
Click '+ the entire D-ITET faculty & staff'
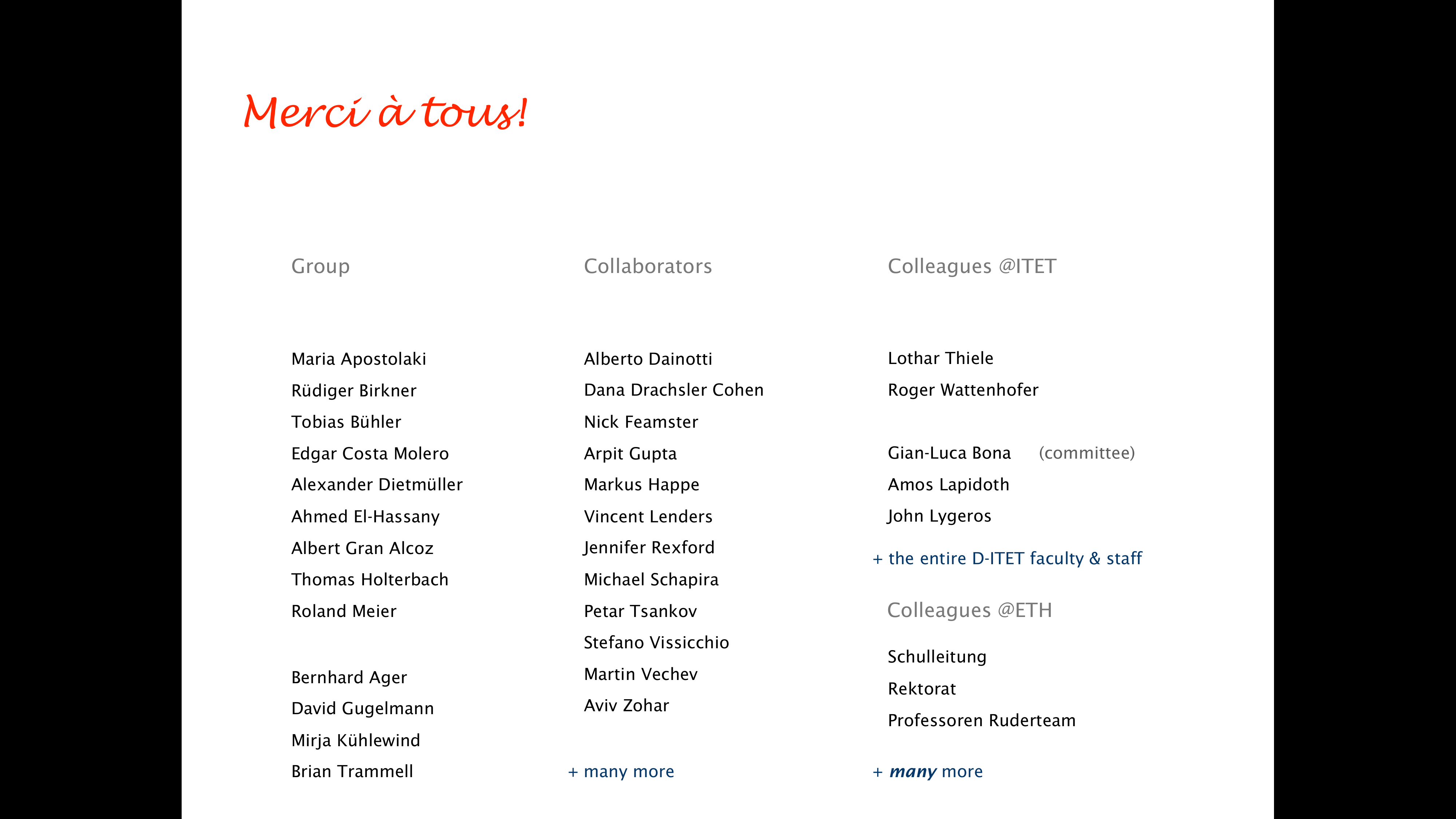[x=1007, y=558]
